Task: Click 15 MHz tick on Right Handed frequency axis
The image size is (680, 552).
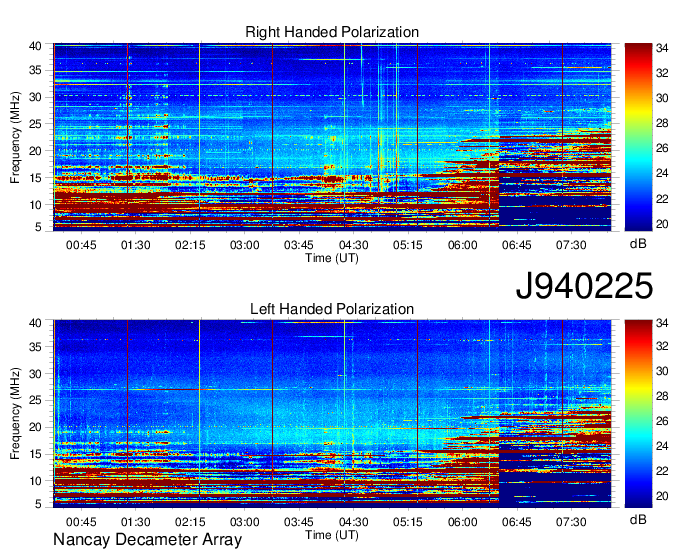Action: (35, 178)
